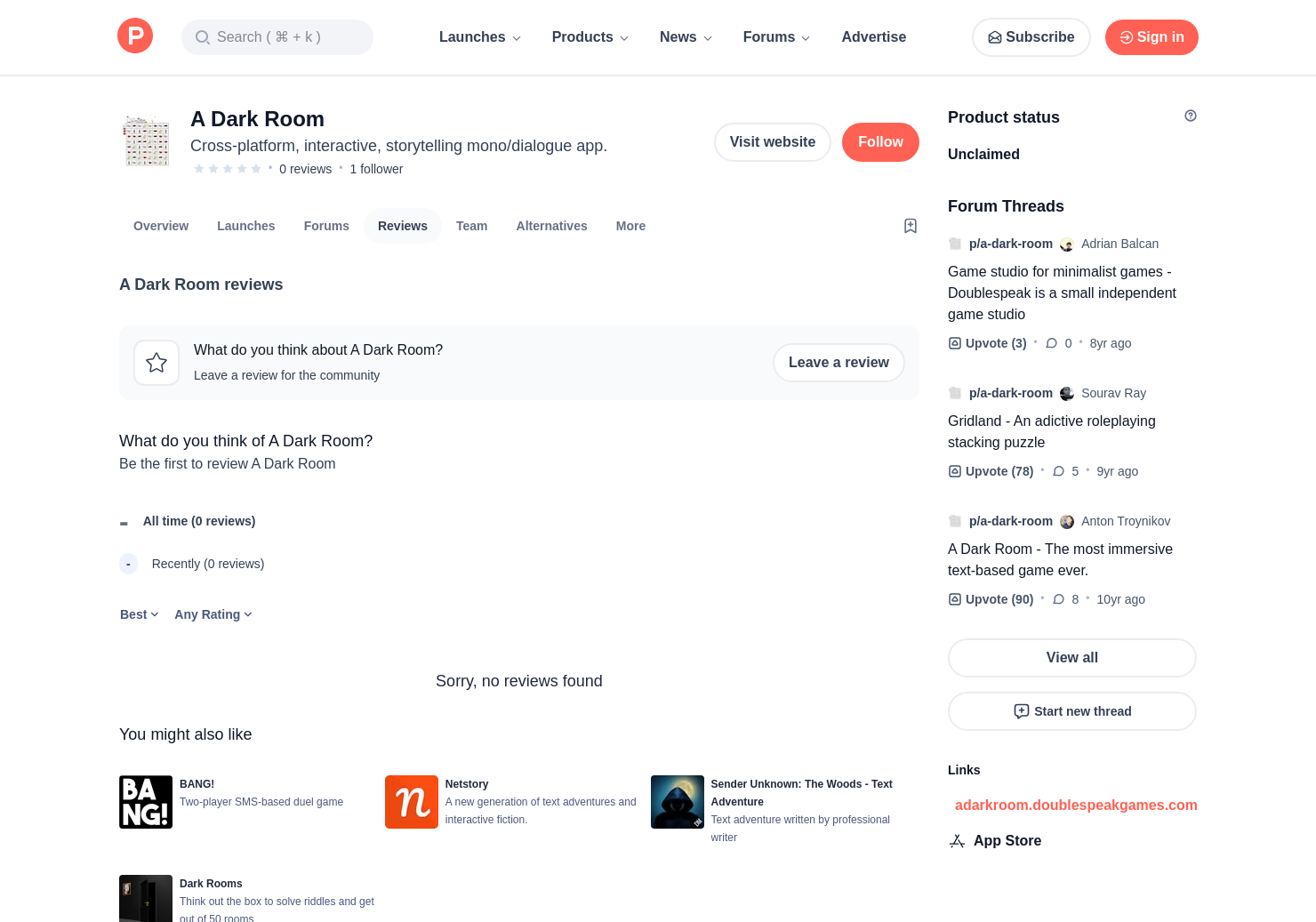
Task: Click the BANG! title link
Action: pyautogui.click(x=197, y=784)
